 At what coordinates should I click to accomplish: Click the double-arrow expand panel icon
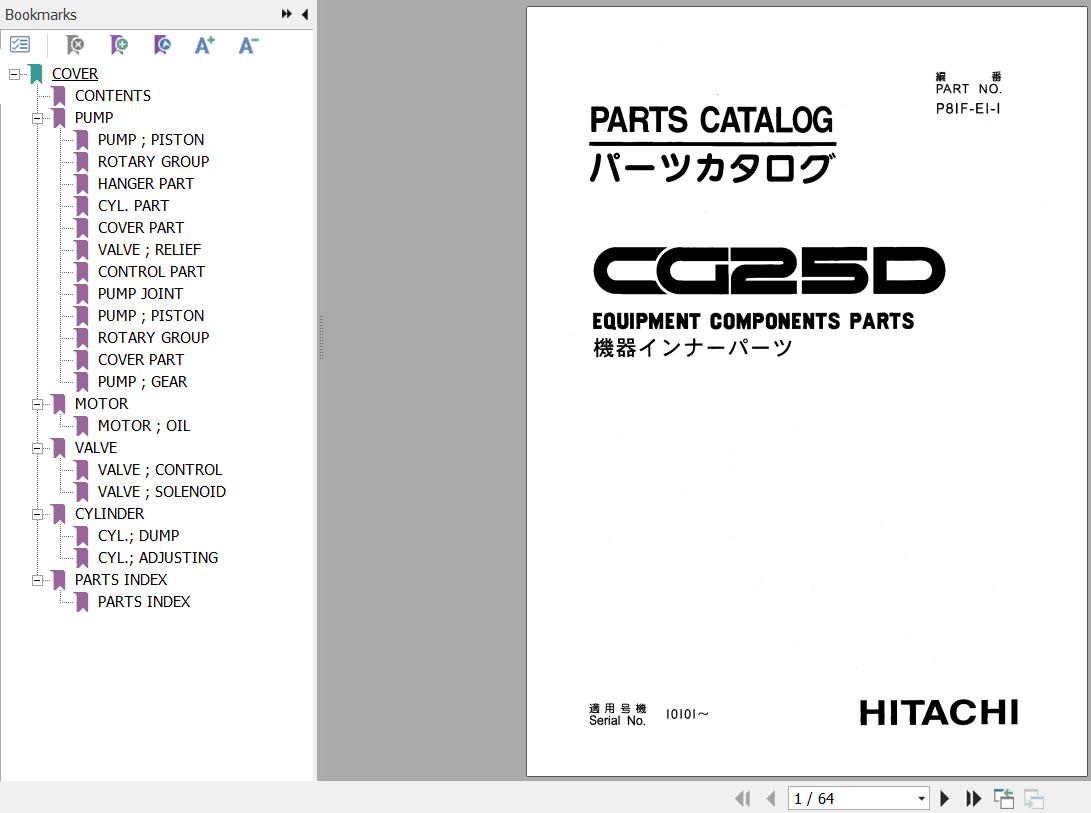point(287,14)
